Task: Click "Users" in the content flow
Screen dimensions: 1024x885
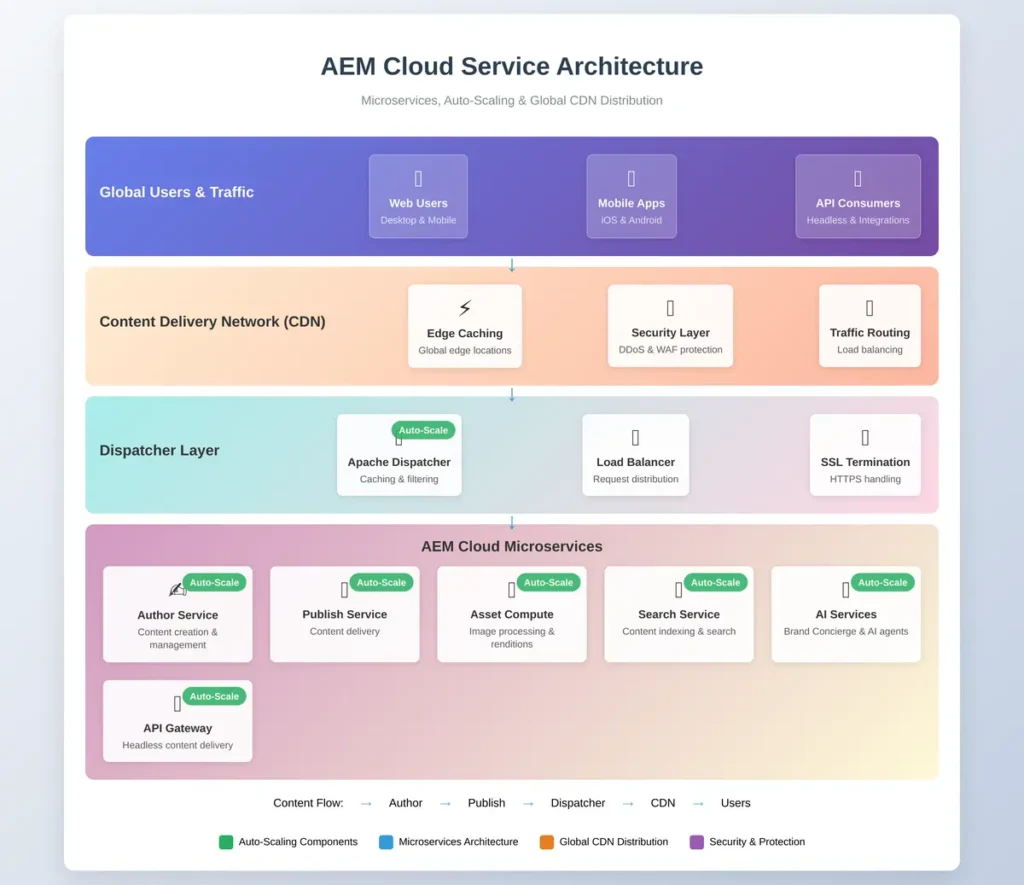Action: 735,803
